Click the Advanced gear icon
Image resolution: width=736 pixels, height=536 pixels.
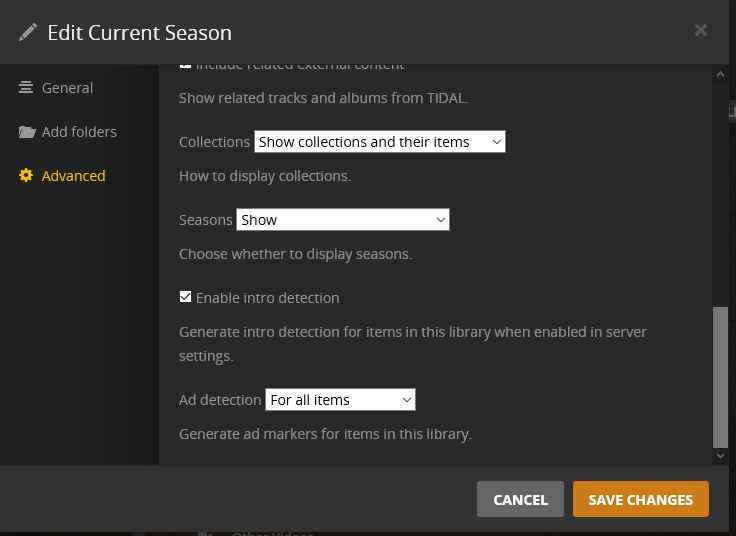point(26,176)
